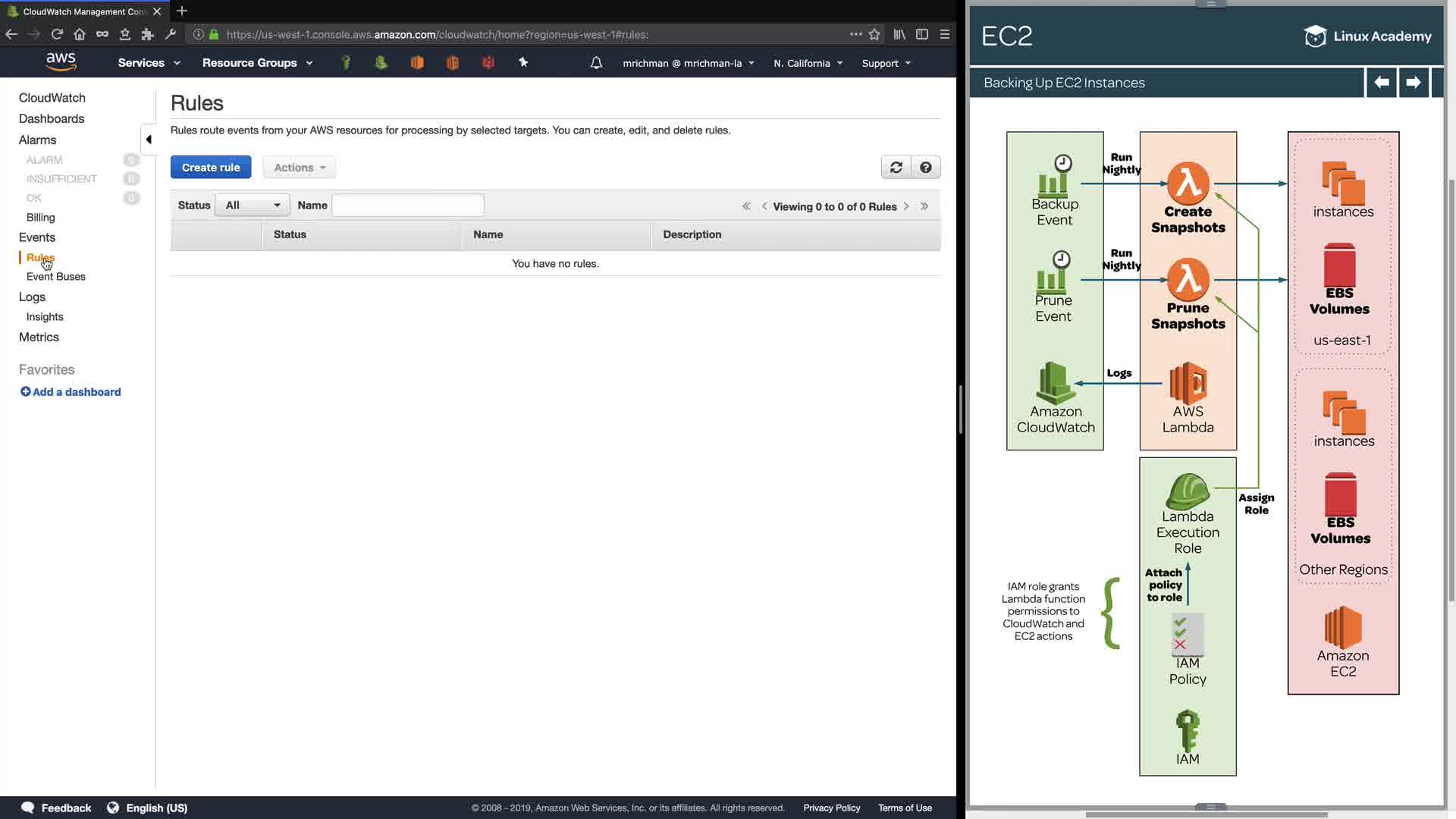Go to previous slide with left arrow
Viewport: 1456px width, 819px height.
tap(1381, 82)
